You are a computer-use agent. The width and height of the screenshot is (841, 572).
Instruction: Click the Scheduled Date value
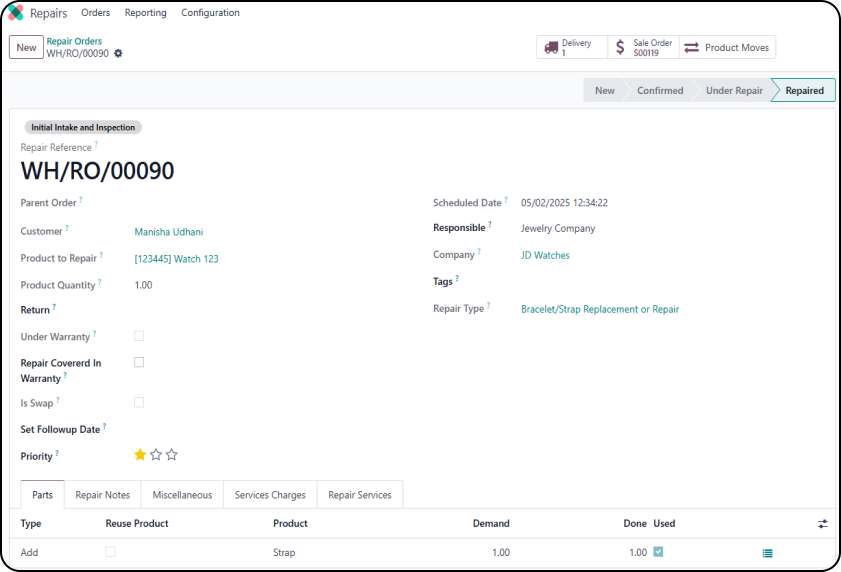click(564, 203)
